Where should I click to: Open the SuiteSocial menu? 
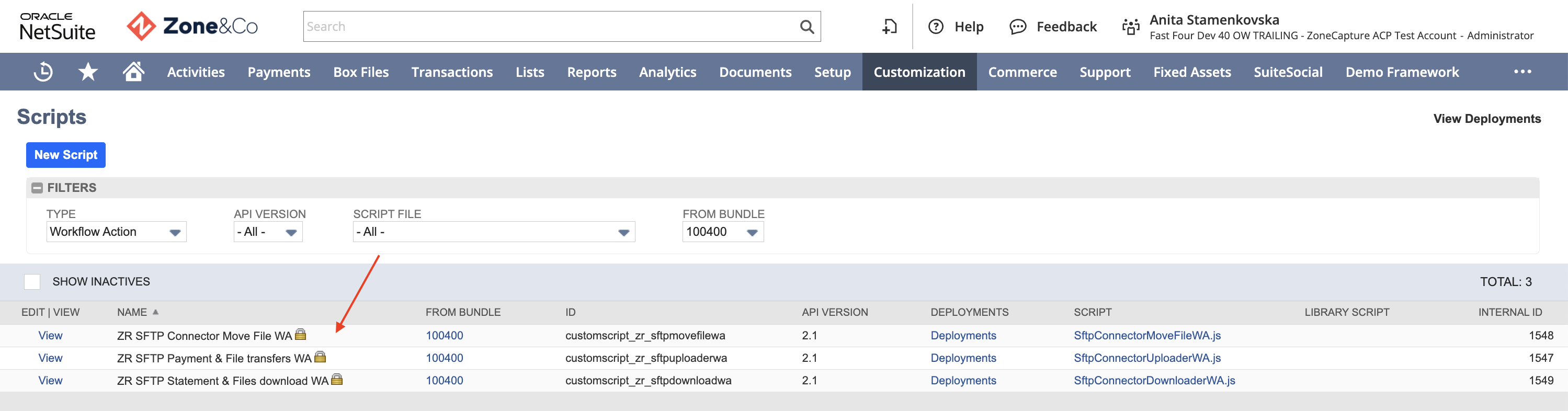click(x=1288, y=72)
